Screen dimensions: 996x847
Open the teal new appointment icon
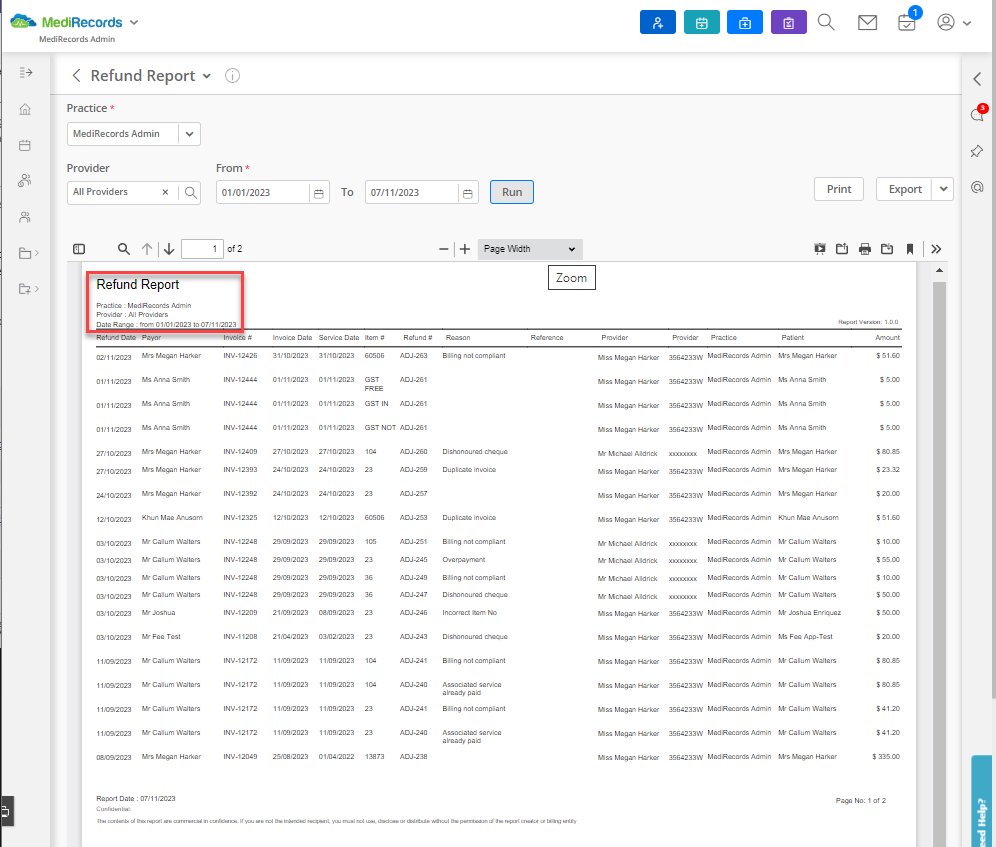click(x=701, y=22)
